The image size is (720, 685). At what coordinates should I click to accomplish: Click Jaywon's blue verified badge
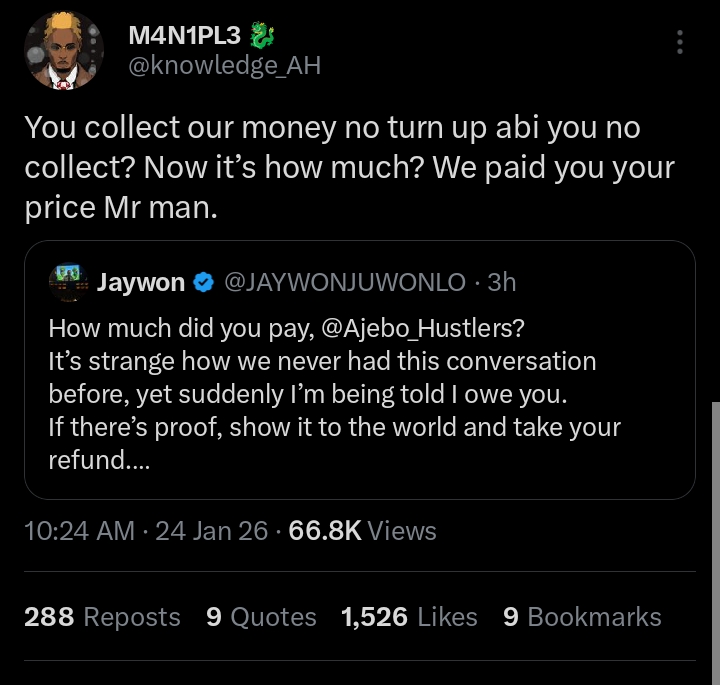tap(202, 283)
